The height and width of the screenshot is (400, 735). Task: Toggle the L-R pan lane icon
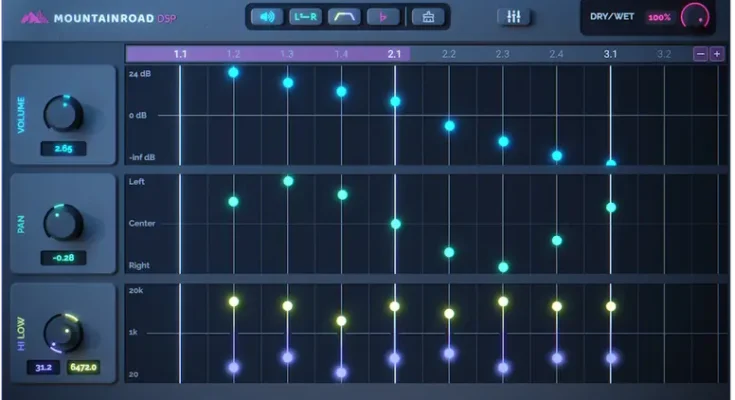pyautogui.click(x=304, y=17)
